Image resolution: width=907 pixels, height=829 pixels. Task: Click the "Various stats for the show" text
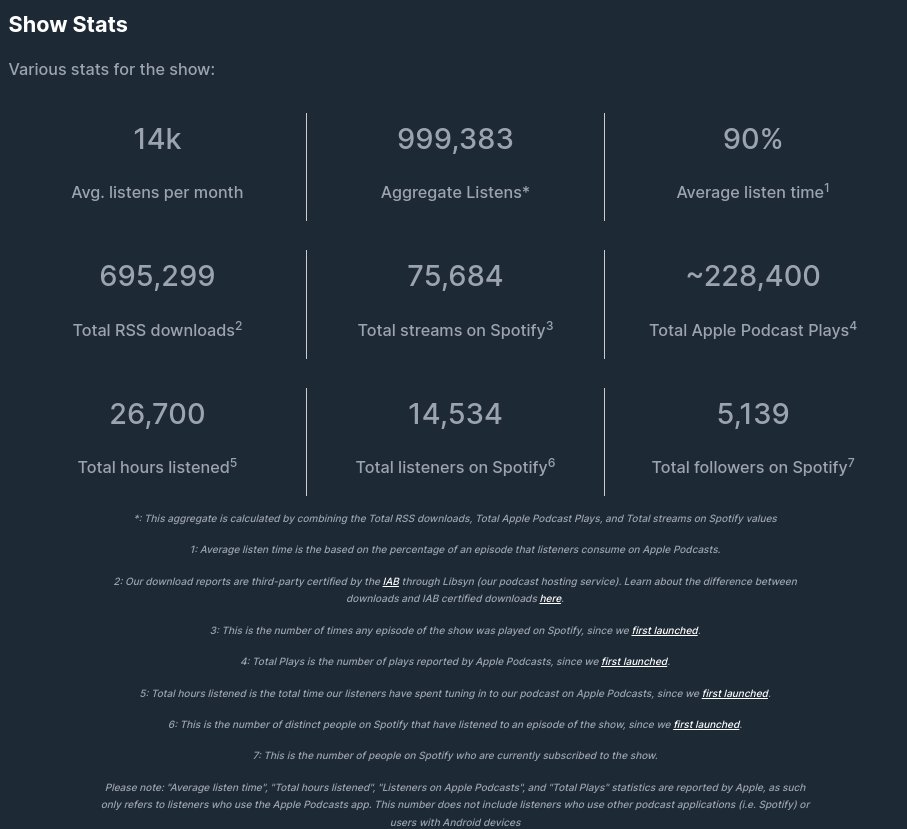tap(112, 69)
